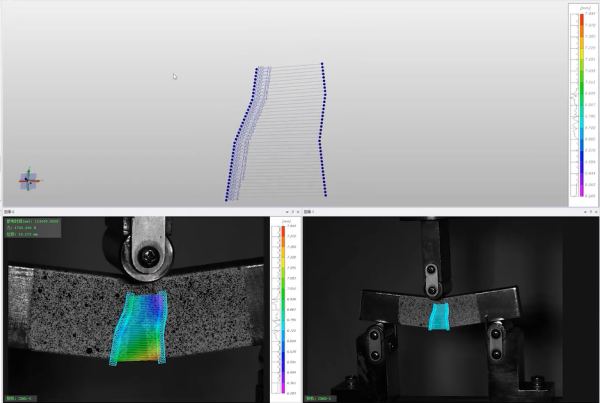Click the camera label at bottom of left image

click(x=18, y=398)
